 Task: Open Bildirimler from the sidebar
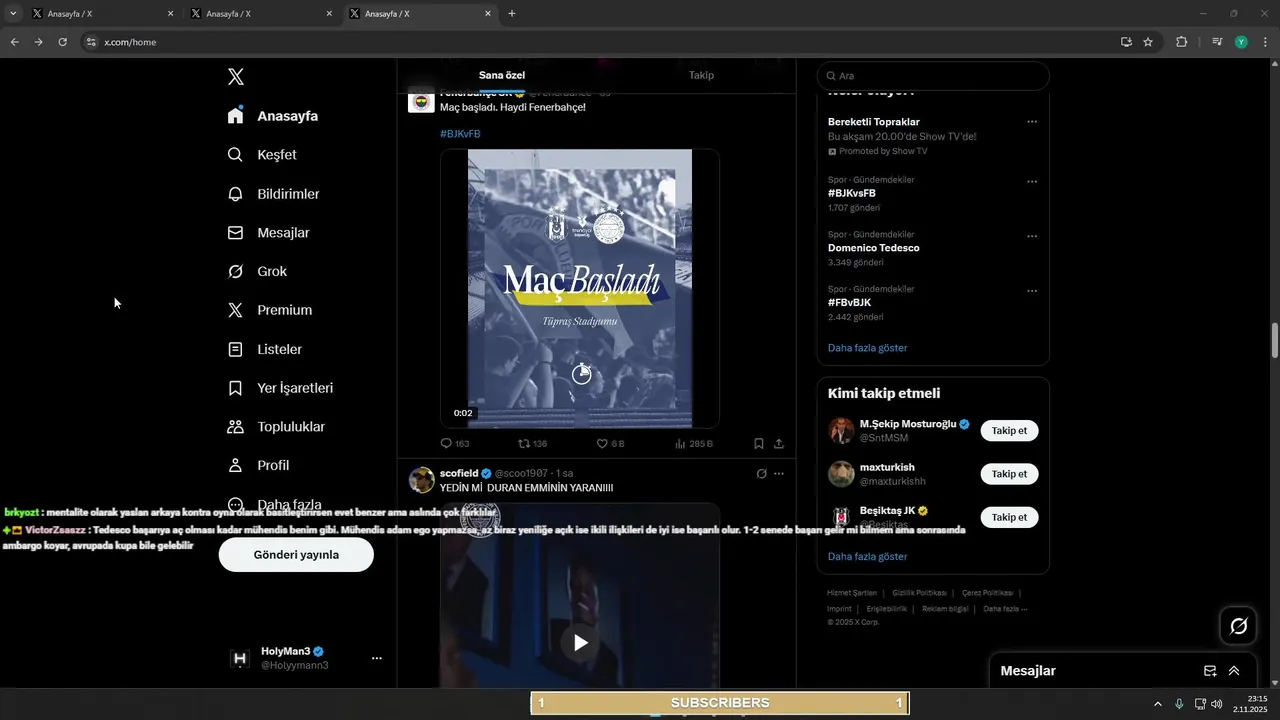[274, 194]
